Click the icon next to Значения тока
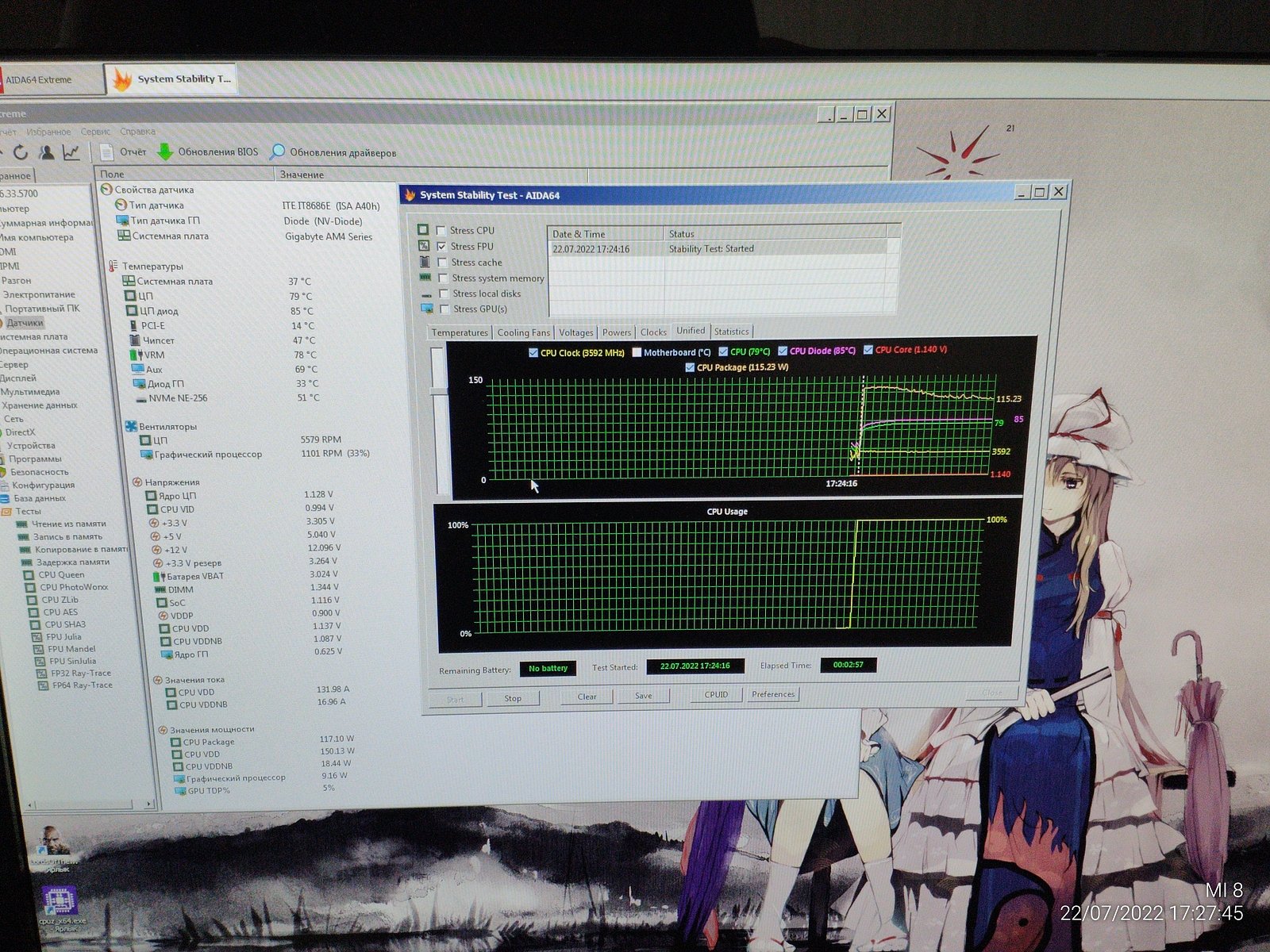 [x=156, y=680]
